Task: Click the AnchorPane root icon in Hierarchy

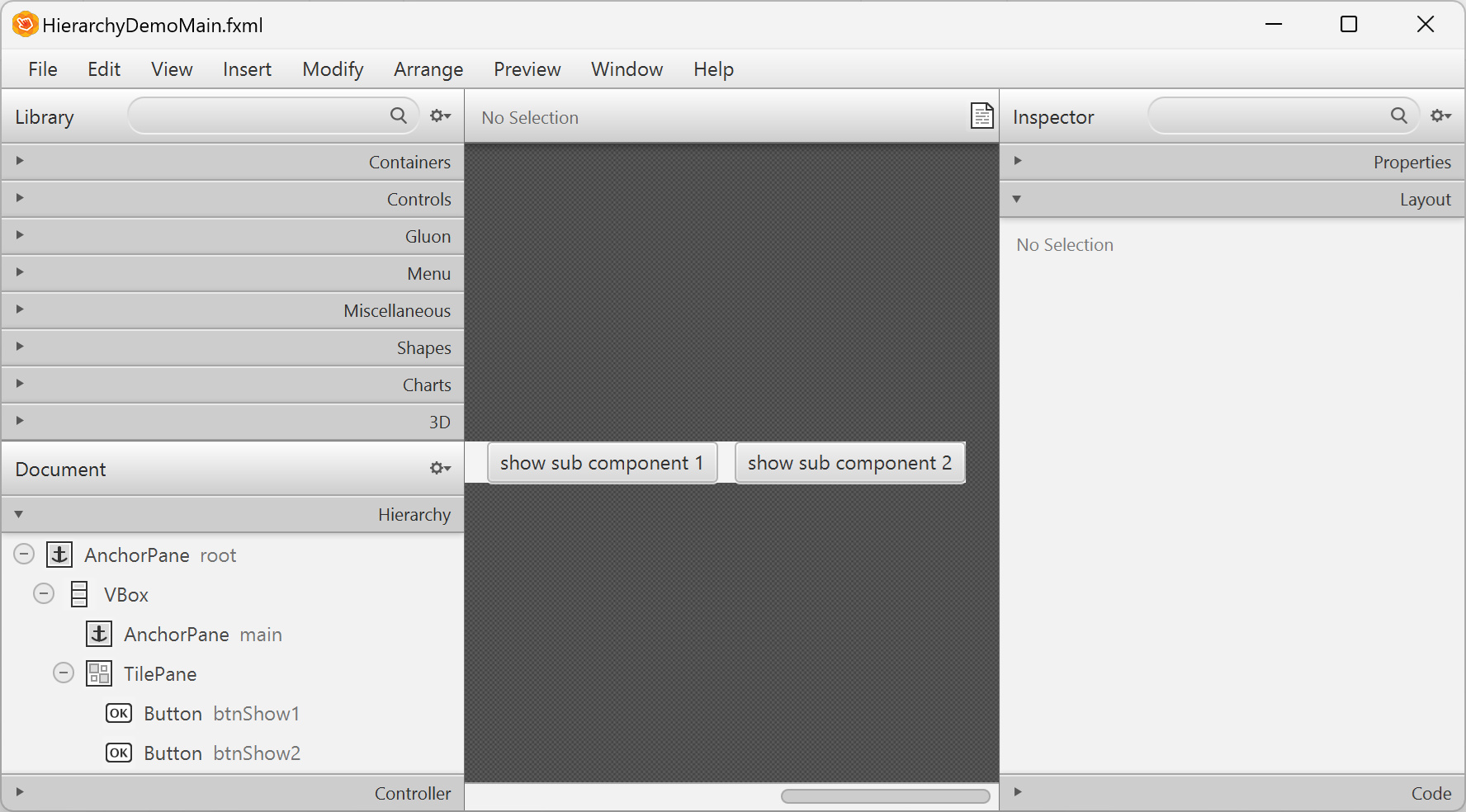Action: pos(59,555)
